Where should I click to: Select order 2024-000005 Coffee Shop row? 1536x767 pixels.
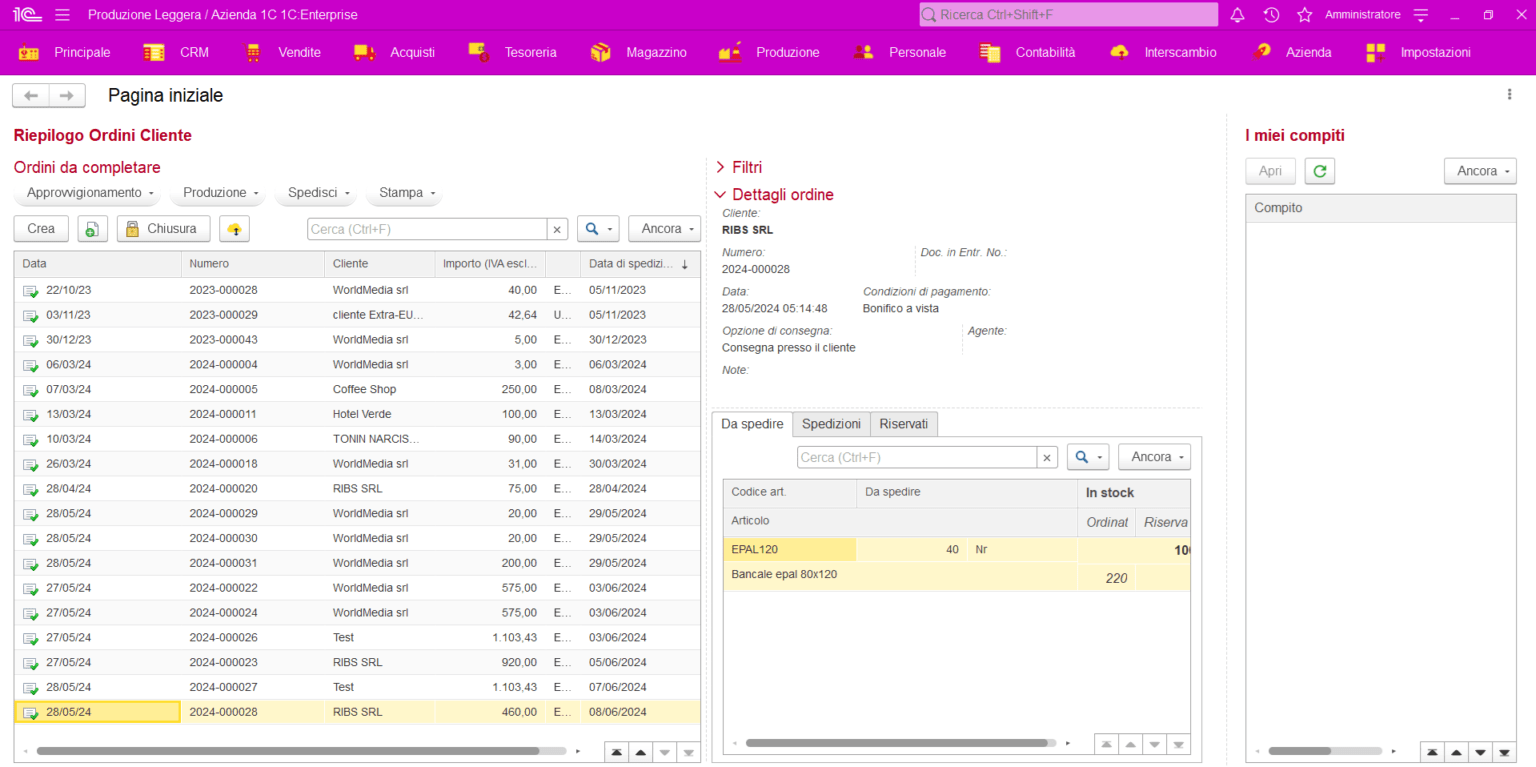[357, 389]
